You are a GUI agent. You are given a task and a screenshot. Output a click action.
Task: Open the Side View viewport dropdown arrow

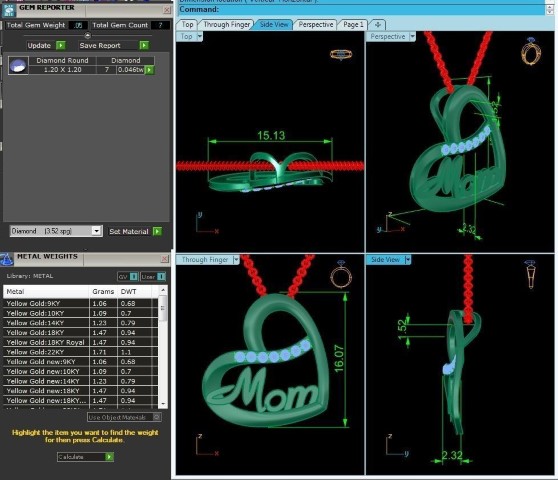(x=408, y=260)
